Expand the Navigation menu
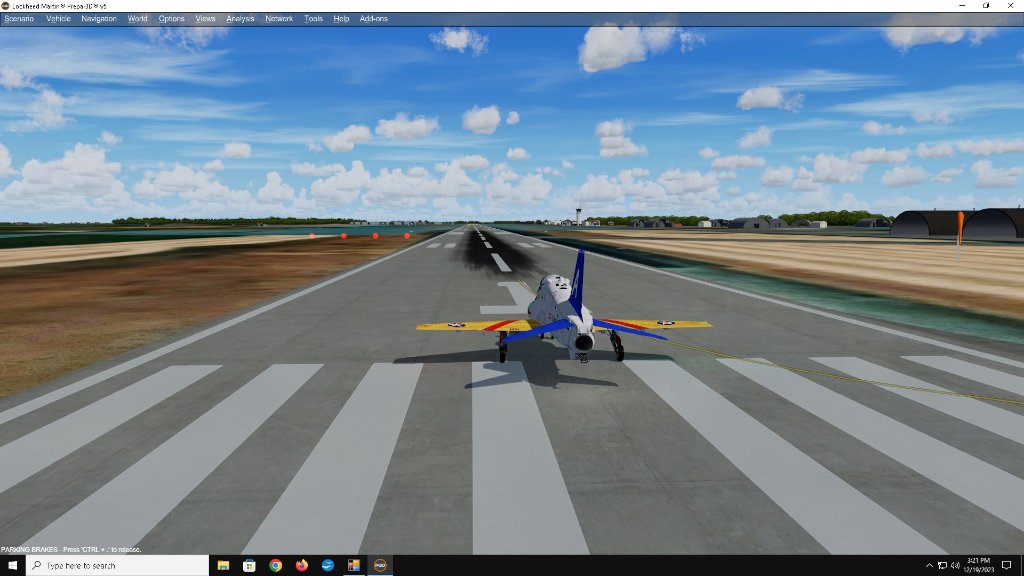1024x576 pixels. point(99,18)
